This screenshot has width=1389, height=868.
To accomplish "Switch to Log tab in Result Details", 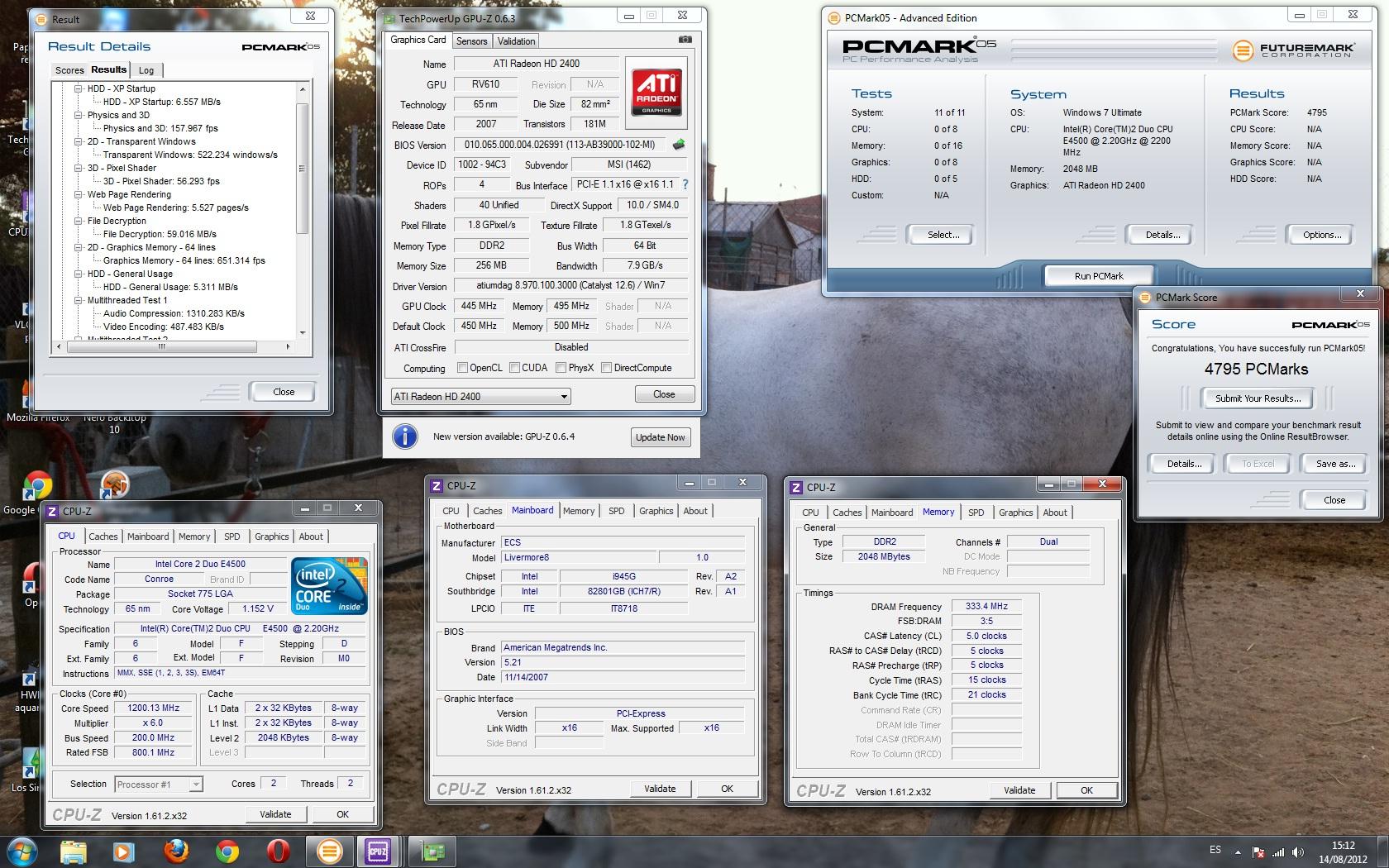I will point(146,70).
